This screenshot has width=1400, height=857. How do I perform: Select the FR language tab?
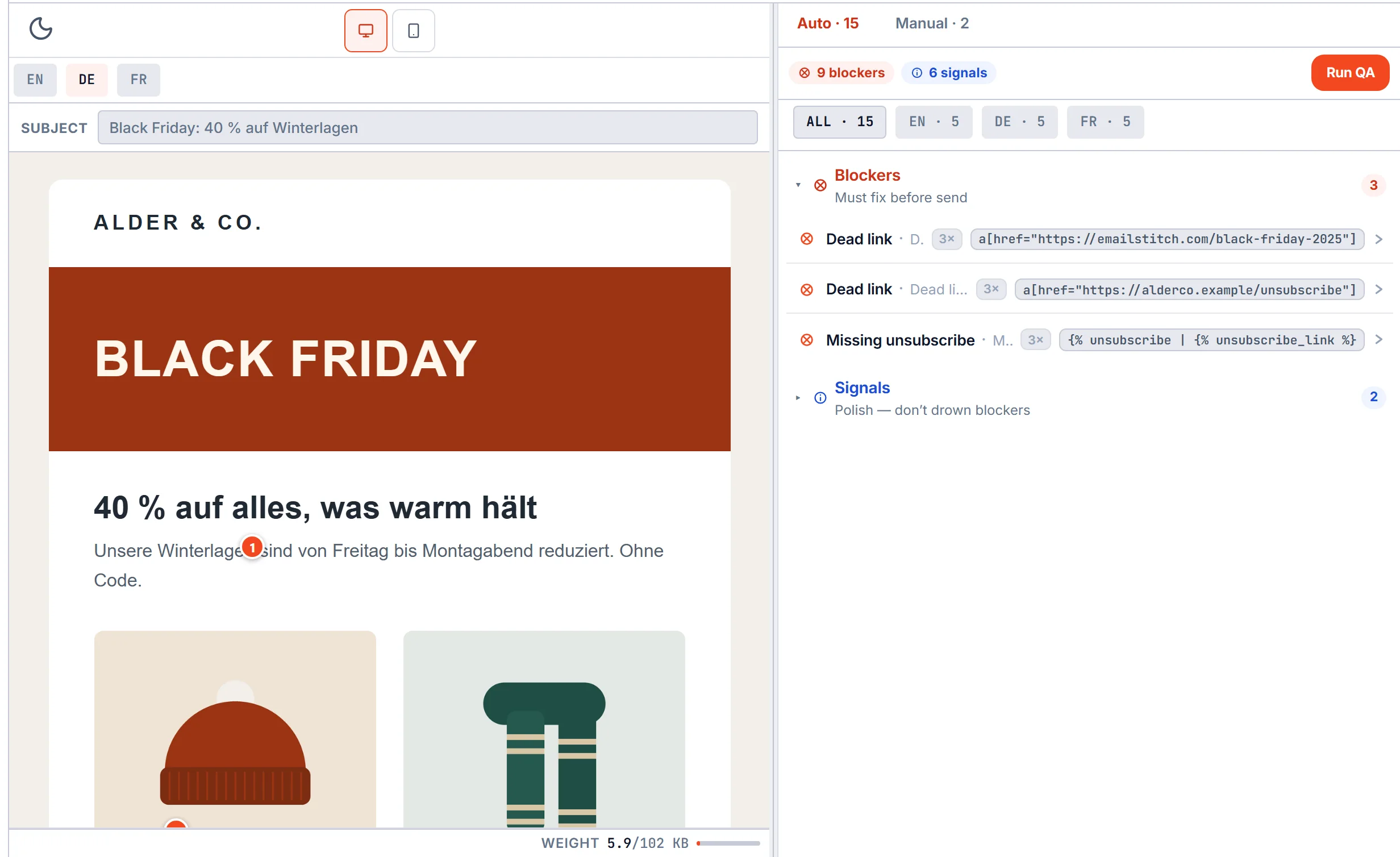coord(139,80)
